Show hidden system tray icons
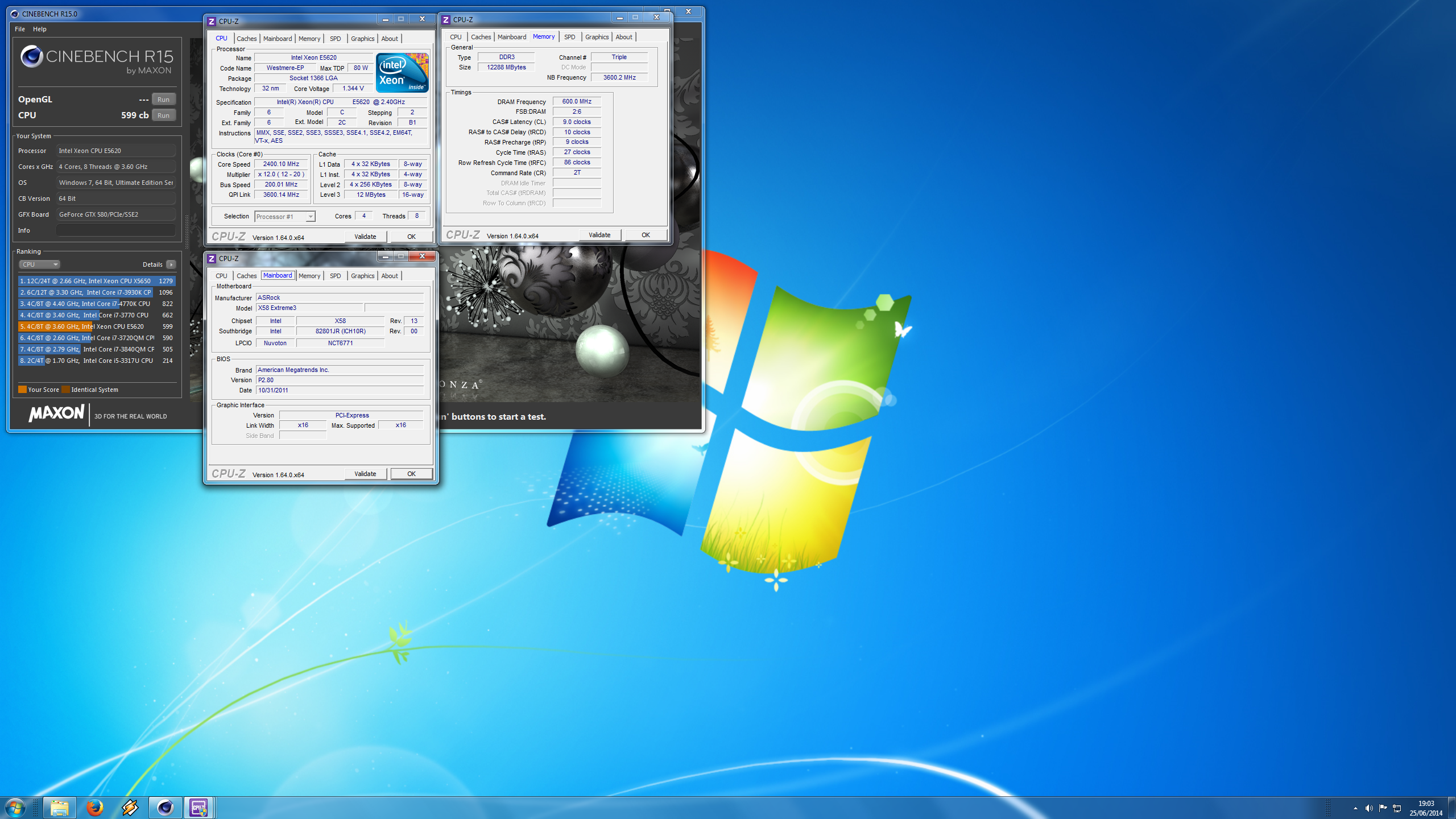 1355,808
